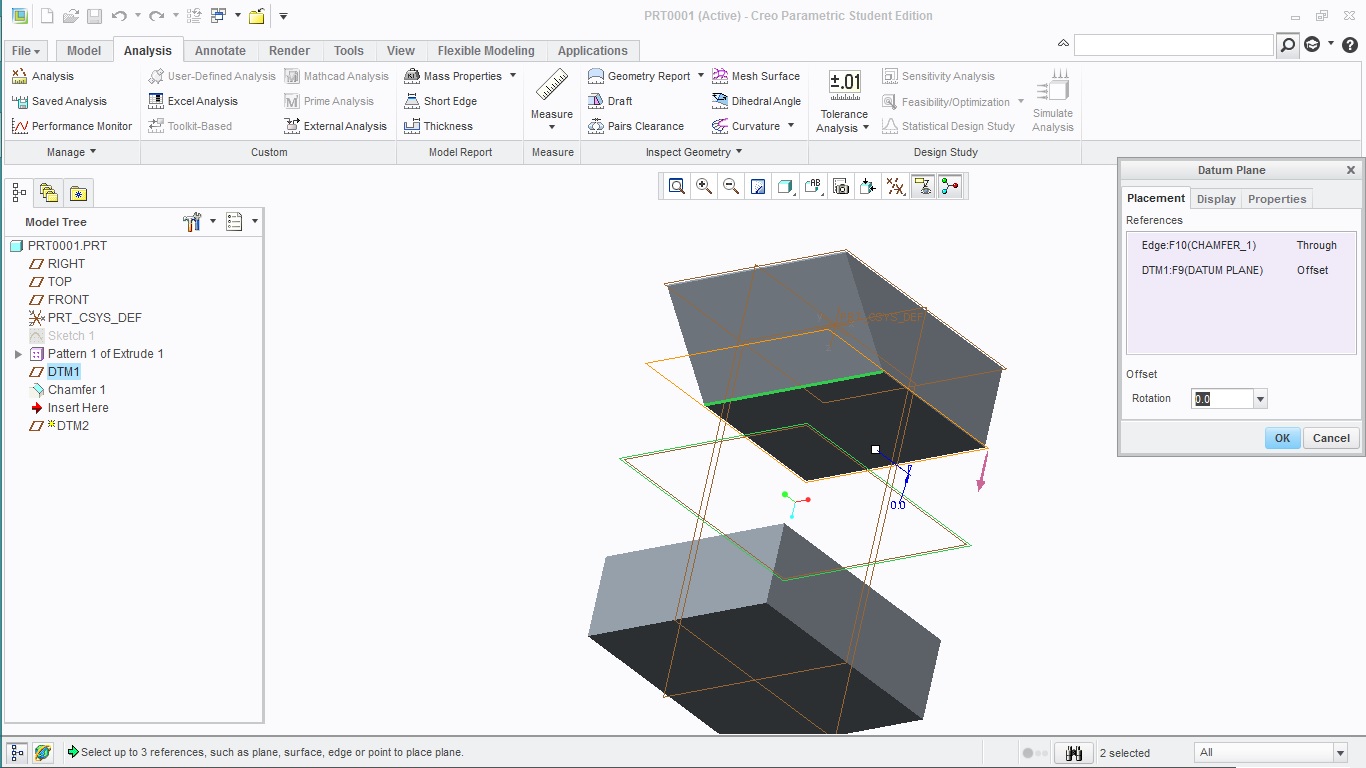Open Saved Analysis
This screenshot has height=768, width=1366.
pos(59,101)
